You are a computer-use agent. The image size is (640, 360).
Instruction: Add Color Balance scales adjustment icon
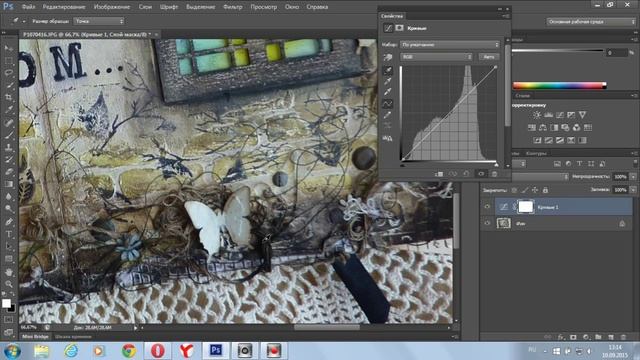(543, 128)
